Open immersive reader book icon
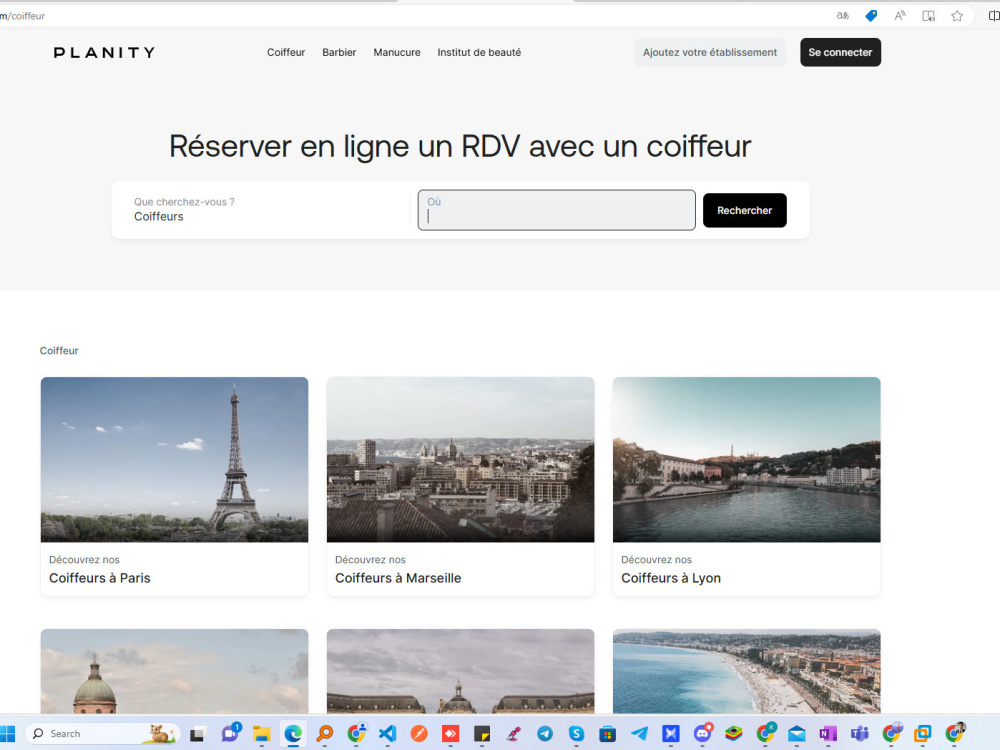The width and height of the screenshot is (1000, 750). coord(929,16)
